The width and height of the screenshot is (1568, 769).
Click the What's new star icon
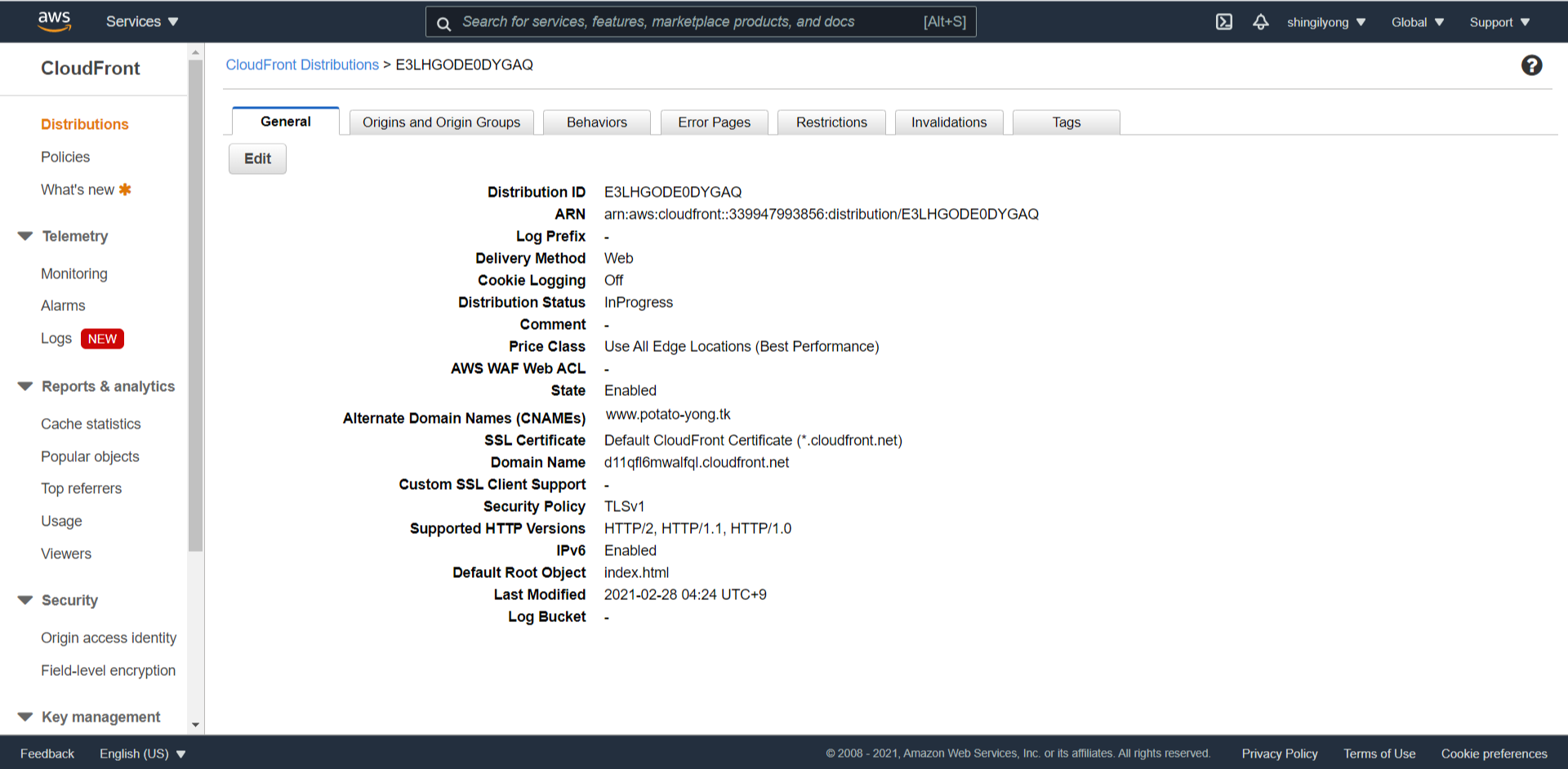(125, 189)
